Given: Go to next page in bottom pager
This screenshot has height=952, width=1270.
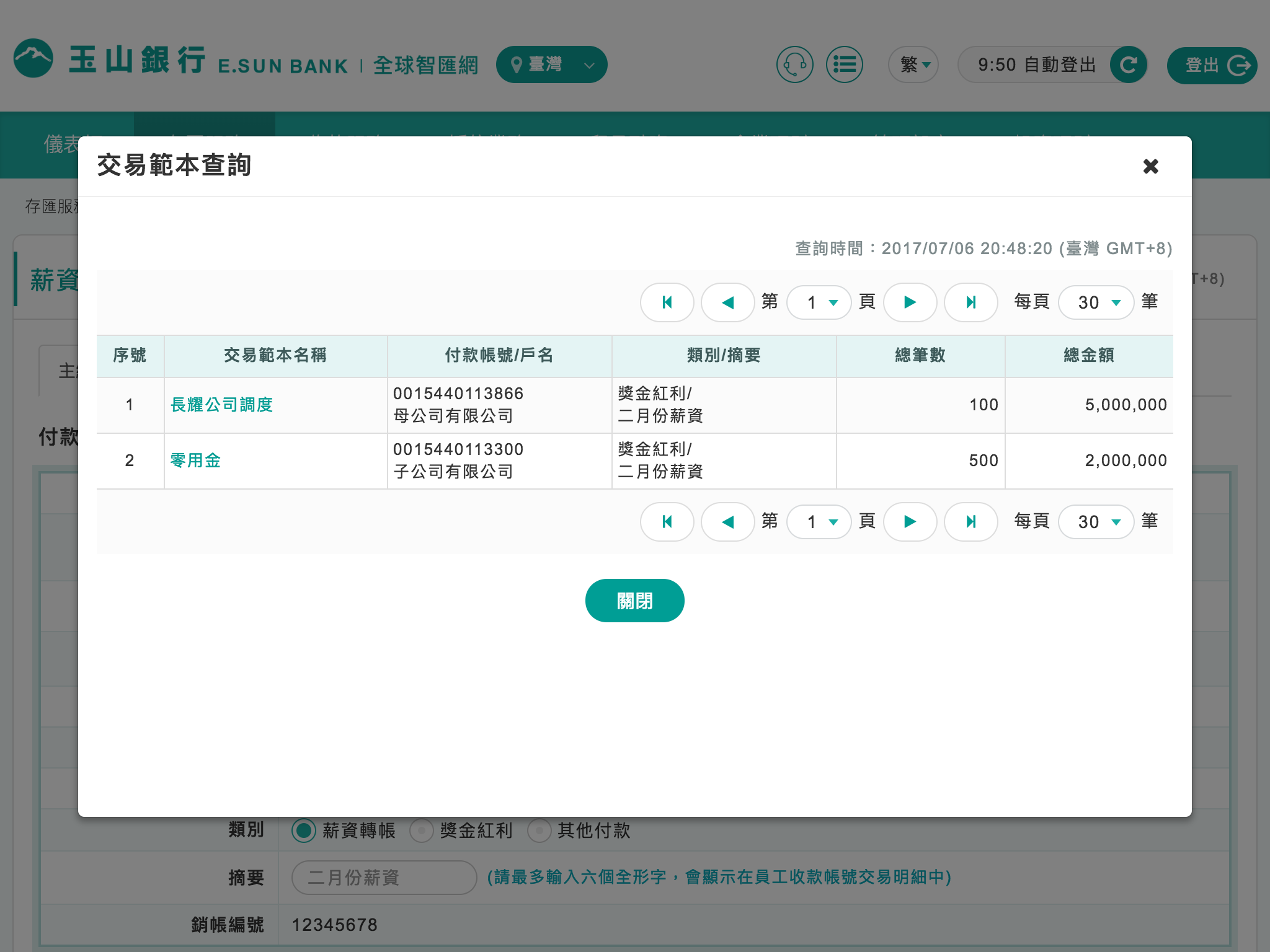Looking at the screenshot, I should coord(910,522).
